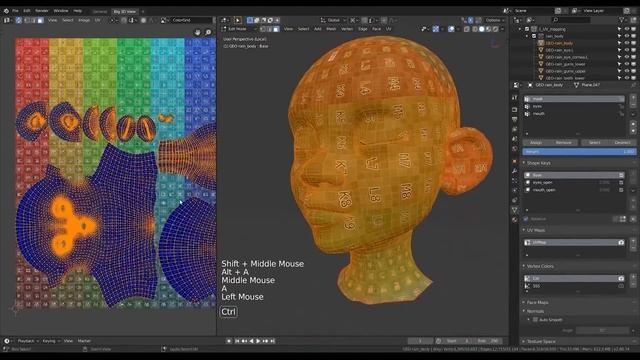Uncheck the ram_body collection checkbox
This screenshot has height=360, width=640.
tap(533, 36)
